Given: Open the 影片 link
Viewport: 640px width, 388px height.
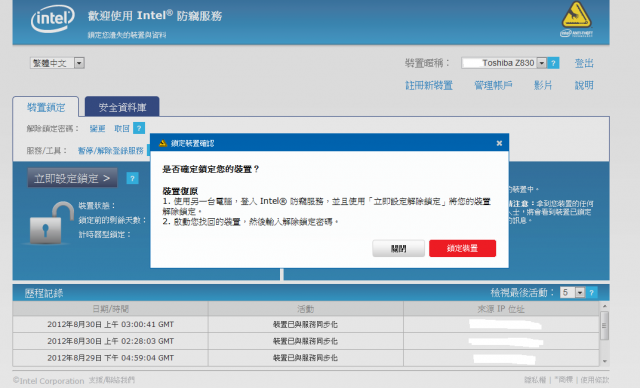Looking at the screenshot, I should [543, 85].
